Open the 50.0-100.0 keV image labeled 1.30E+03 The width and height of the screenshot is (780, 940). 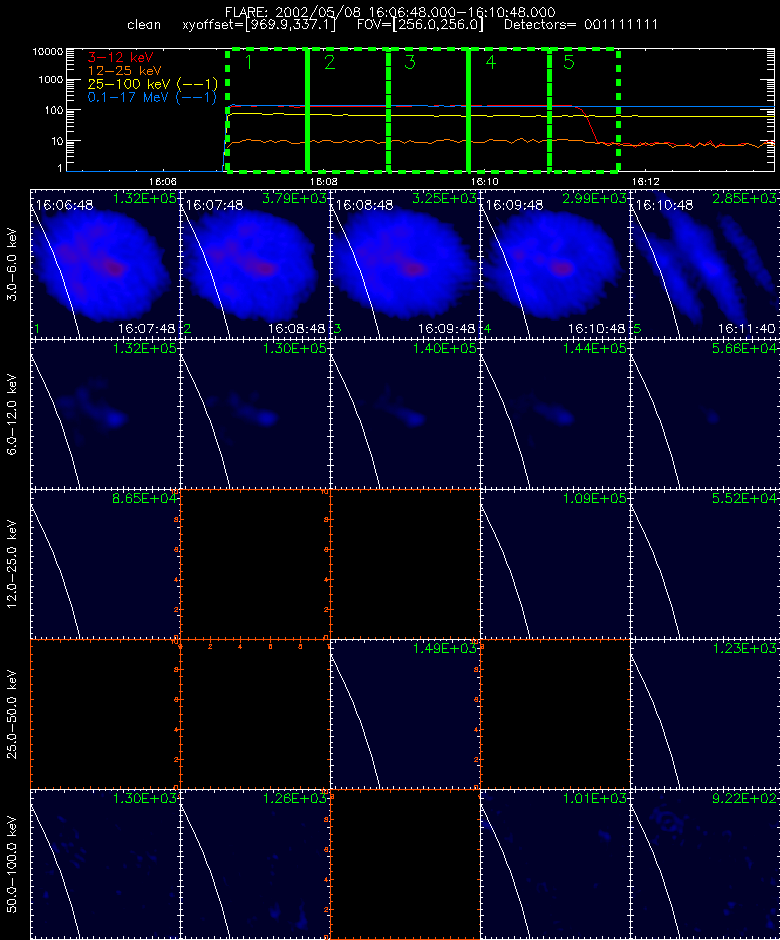click(x=105, y=864)
